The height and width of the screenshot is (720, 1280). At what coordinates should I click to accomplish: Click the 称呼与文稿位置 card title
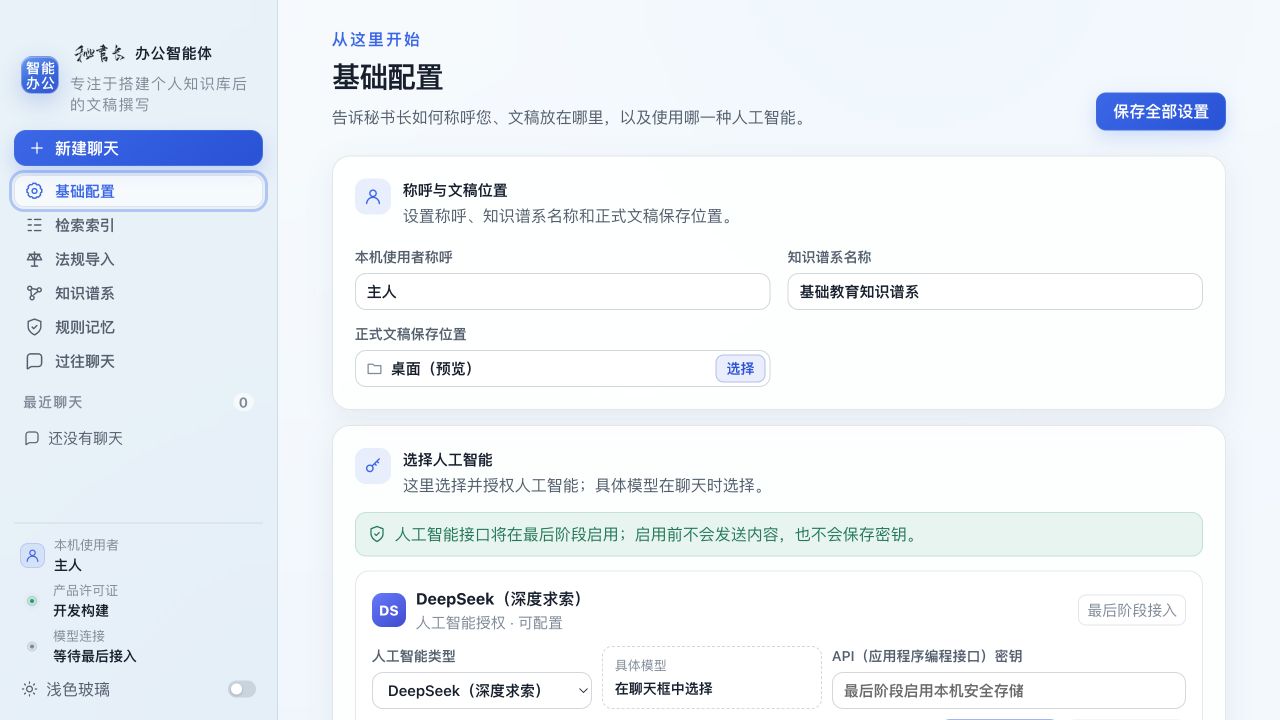tap(455, 190)
